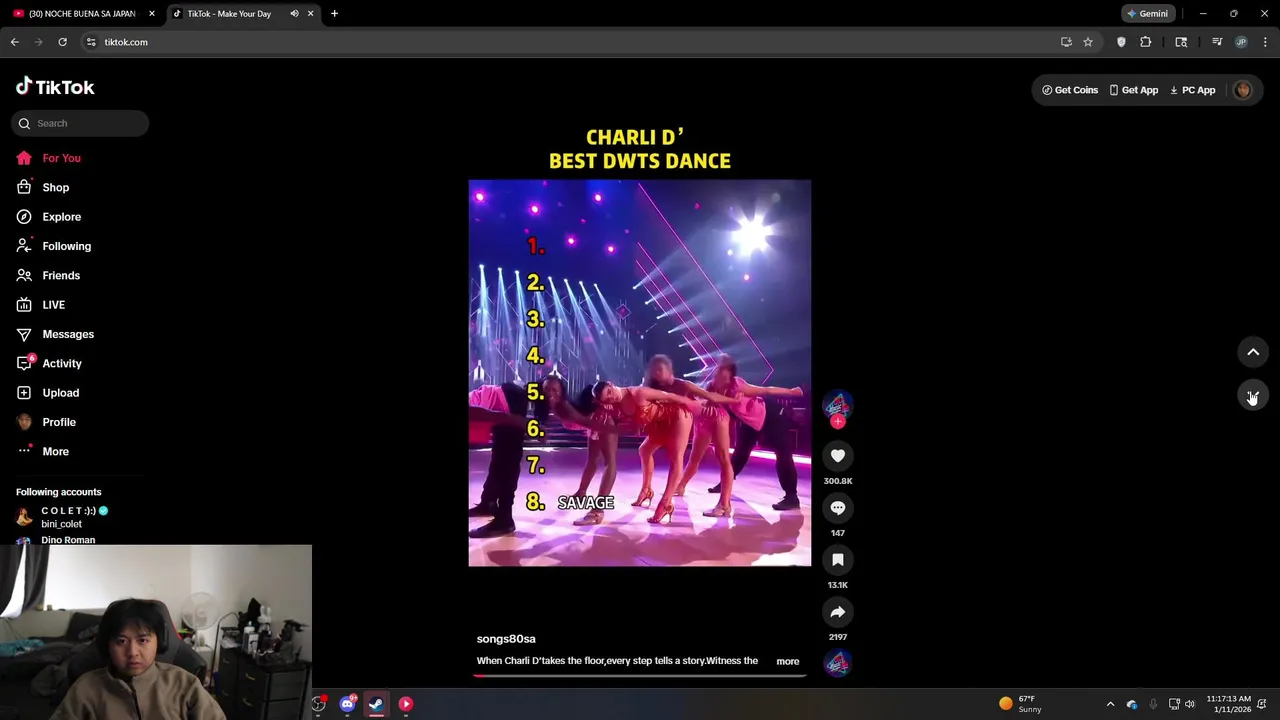This screenshot has width=1280, height=720.
Task: Open Steam from the taskbar
Action: (x=376, y=704)
